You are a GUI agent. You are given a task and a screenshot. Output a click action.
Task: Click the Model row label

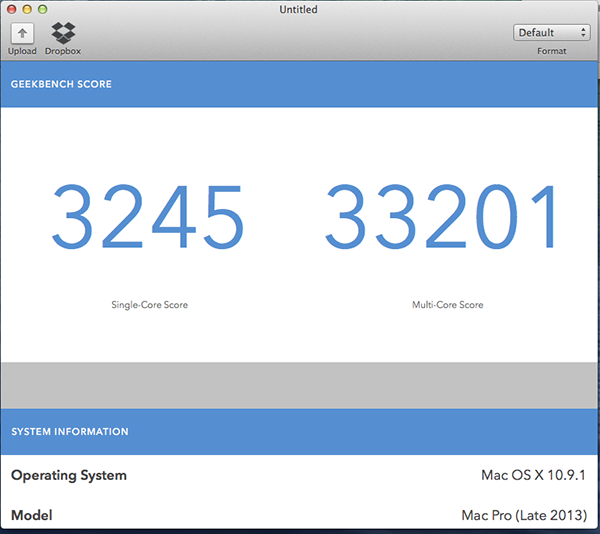click(32, 515)
